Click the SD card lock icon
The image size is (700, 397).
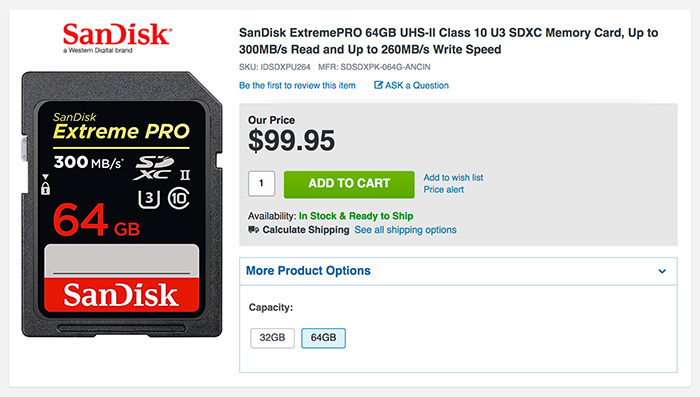pyautogui.click(x=45, y=185)
